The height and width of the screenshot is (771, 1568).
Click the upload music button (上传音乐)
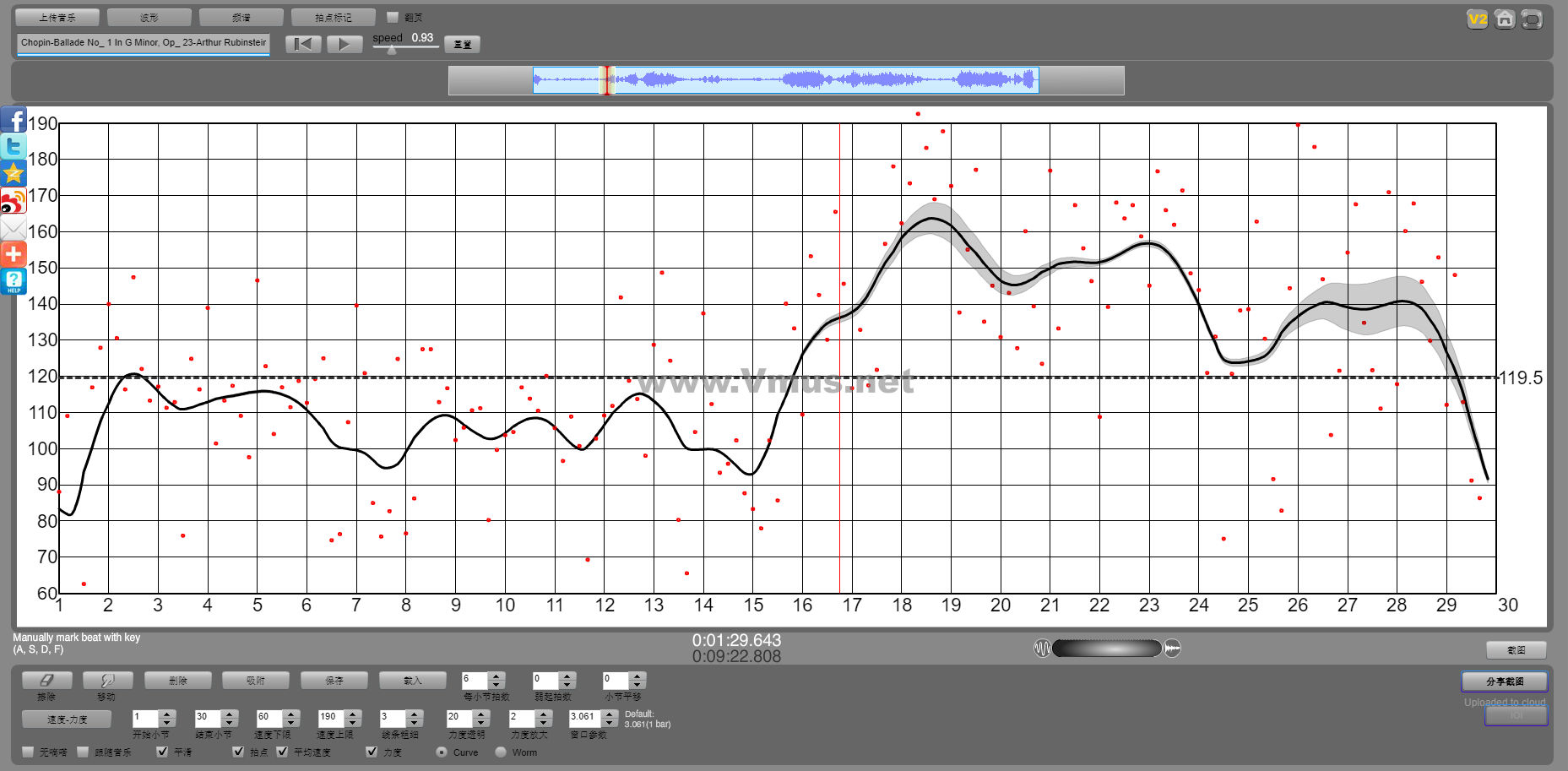pyautogui.click(x=57, y=17)
